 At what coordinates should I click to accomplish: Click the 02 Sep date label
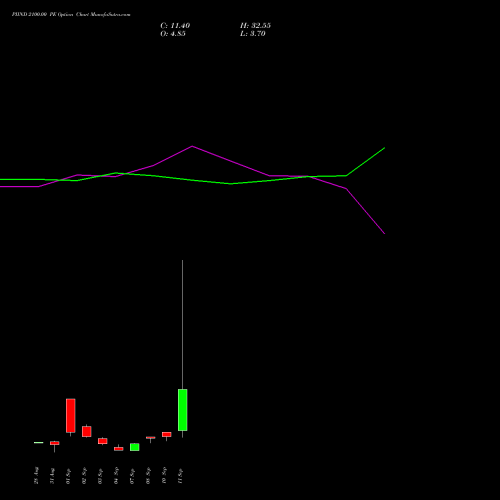(x=84, y=476)
